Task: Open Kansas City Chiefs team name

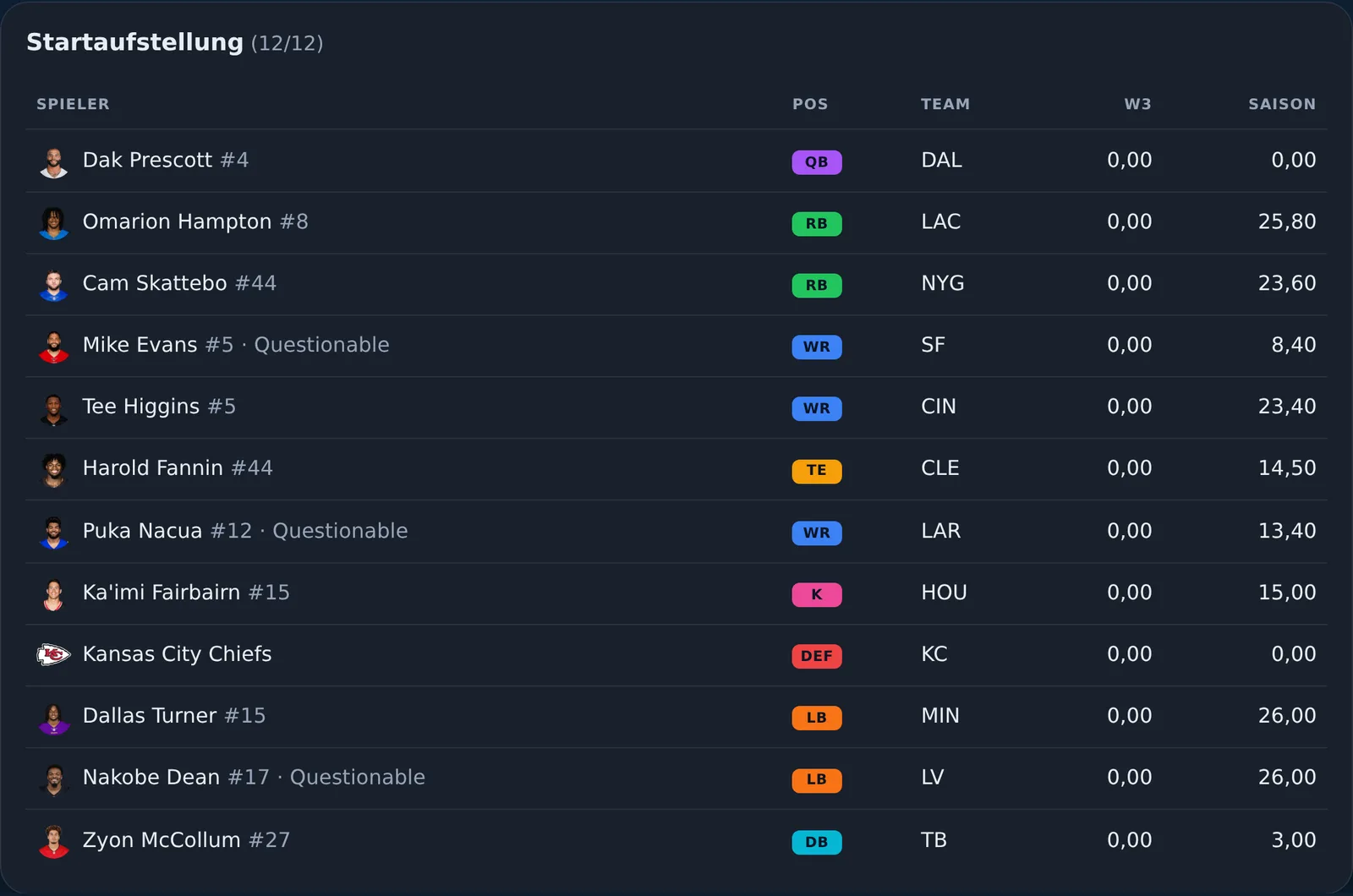Action: [x=178, y=654]
